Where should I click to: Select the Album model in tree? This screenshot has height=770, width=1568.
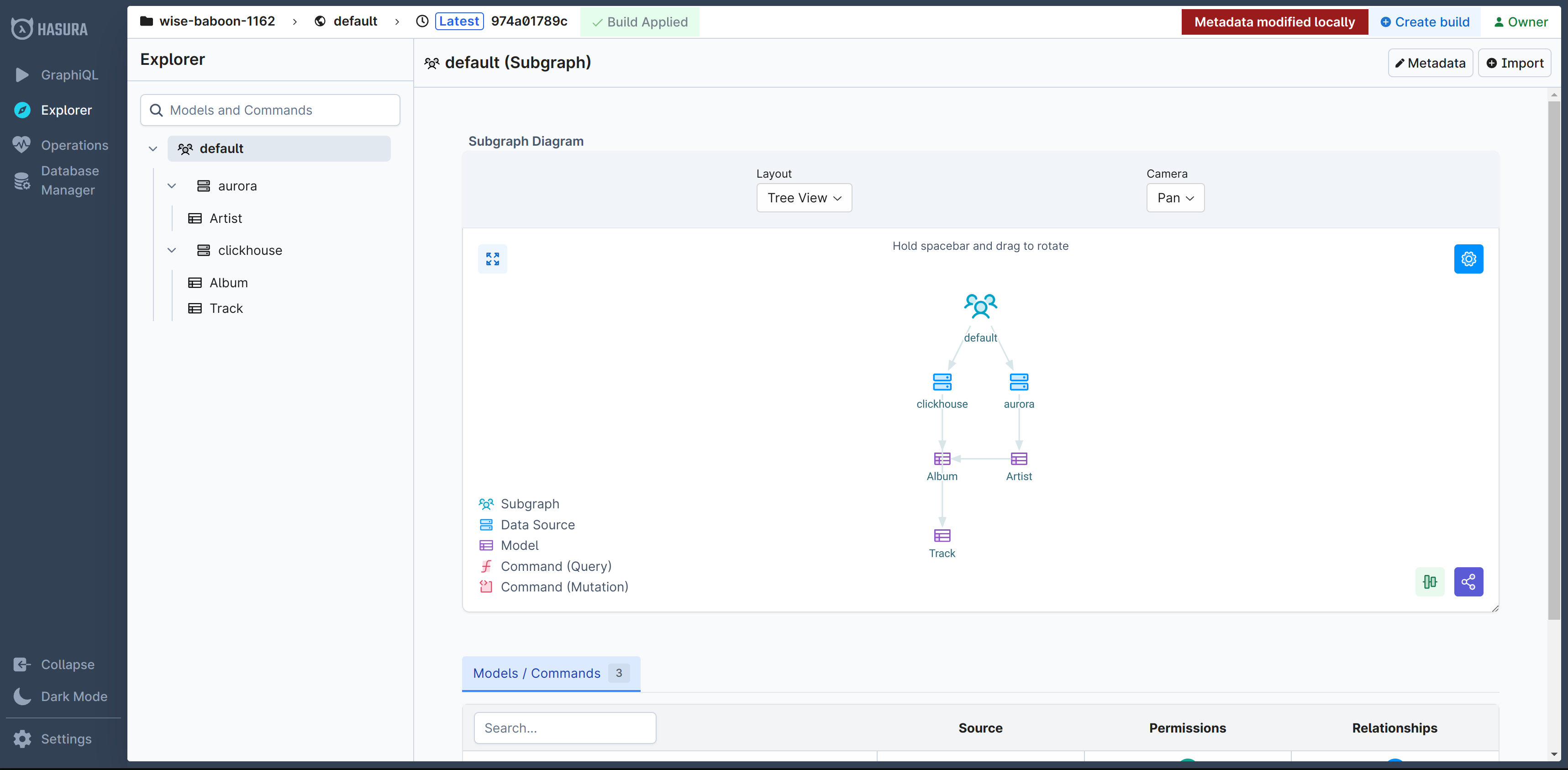[x=218, y=282]
